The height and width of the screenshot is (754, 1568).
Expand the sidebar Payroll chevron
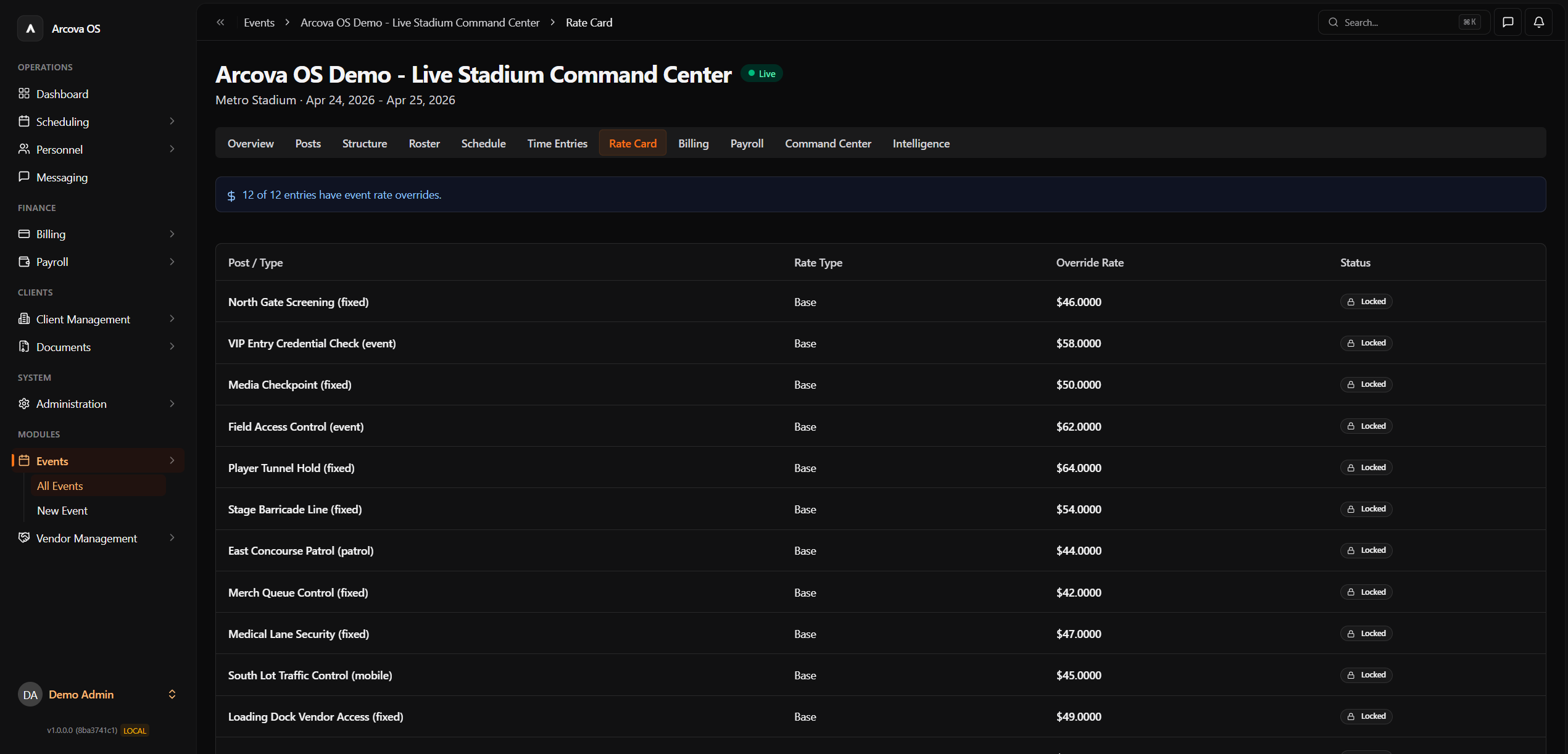172,262
